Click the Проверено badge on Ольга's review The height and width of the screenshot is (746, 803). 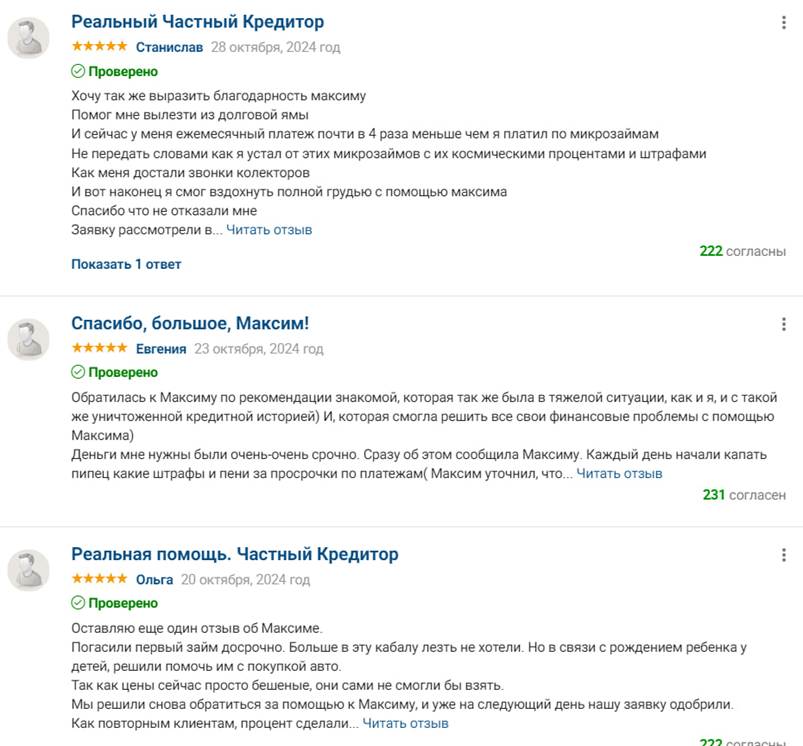click(115, 603)
